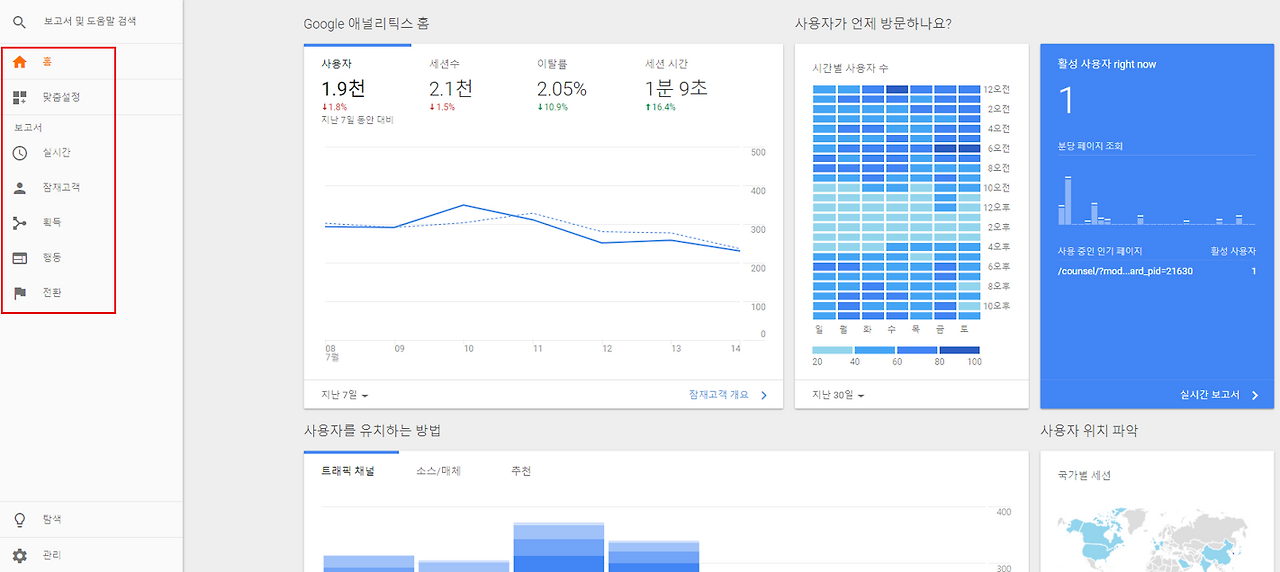Click the 실시간 clock icon

tap(19, 153)
